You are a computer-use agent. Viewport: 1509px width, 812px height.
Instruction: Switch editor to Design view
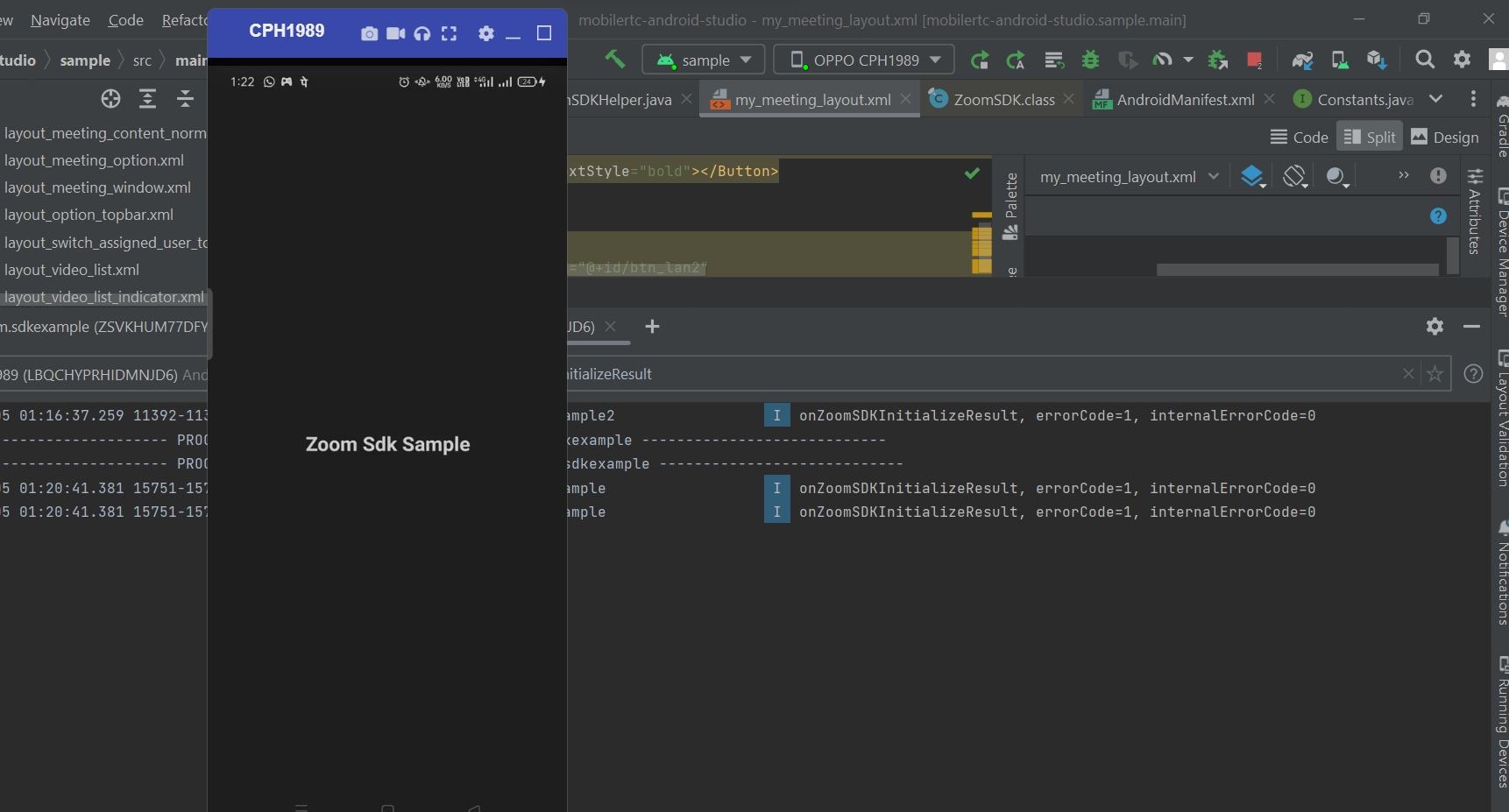pos(1445,138)
